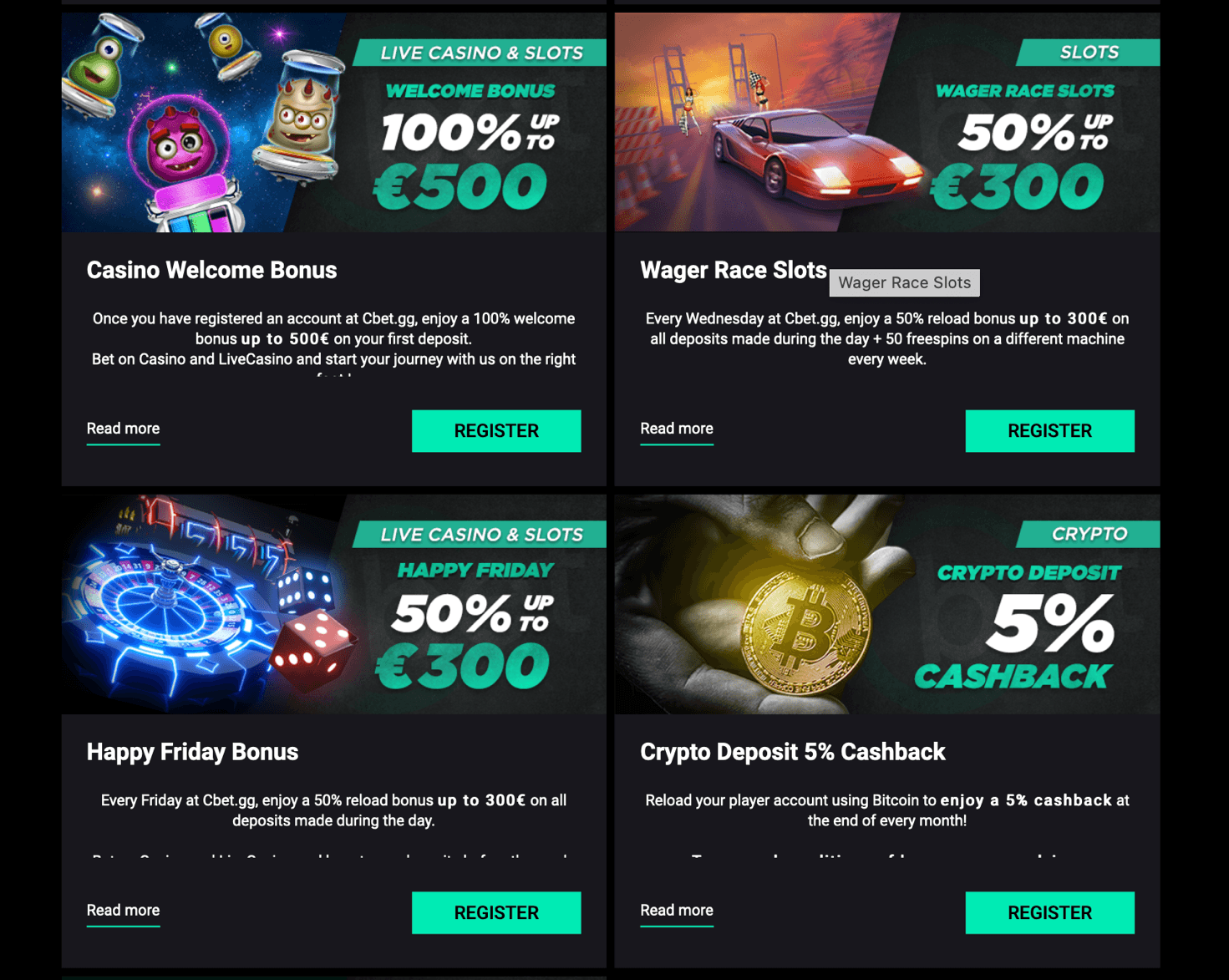The width and height of the screenshot is (1229, 980).
Task: Click the Wager Race Slots tooltip label
Action: [x=904, y=282]
